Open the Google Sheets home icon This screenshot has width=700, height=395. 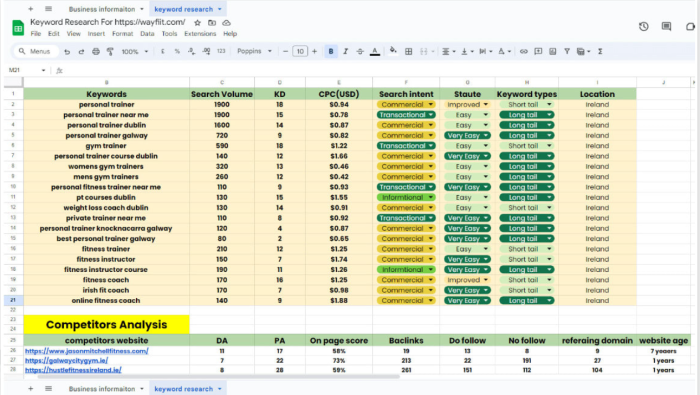[x=18, y=28]
